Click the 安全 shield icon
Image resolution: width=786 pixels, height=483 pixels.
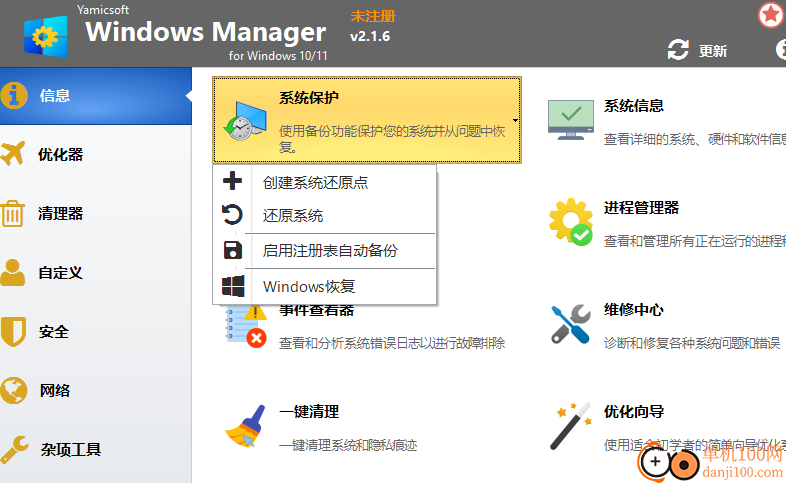tap(13, 331)
